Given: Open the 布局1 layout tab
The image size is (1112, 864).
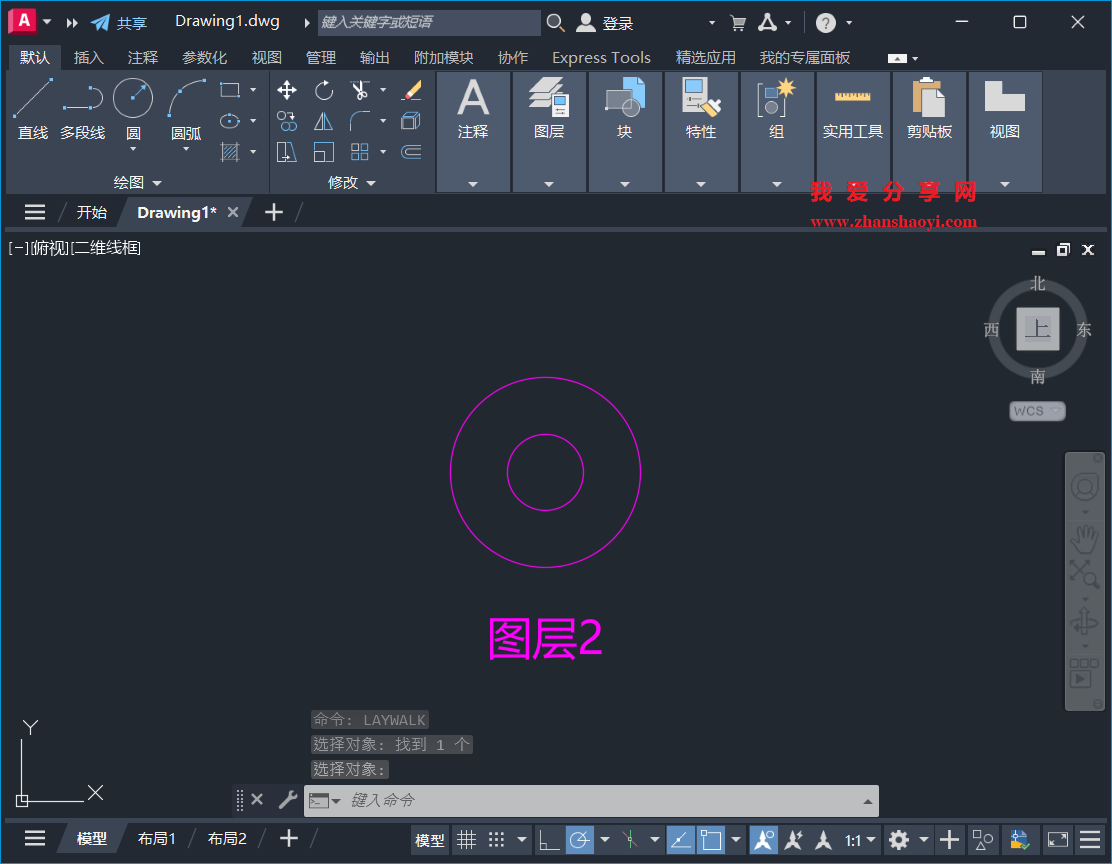Looking at the screenshot, I should (156, 838).
